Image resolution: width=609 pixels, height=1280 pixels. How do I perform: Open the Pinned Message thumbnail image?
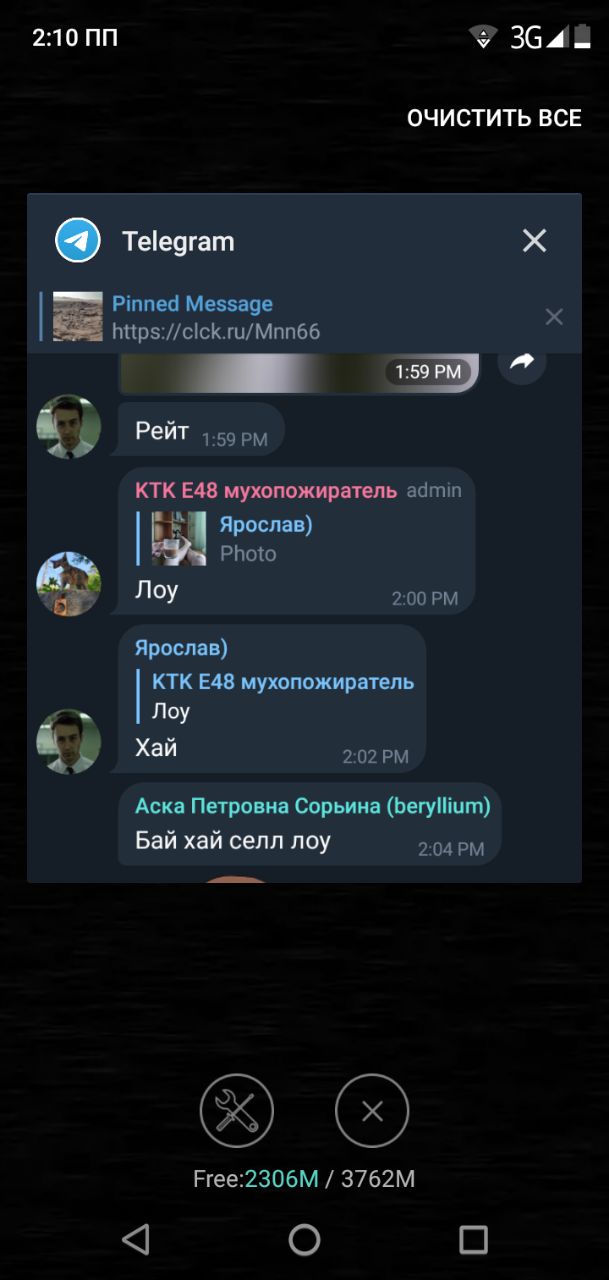point(78,317)
